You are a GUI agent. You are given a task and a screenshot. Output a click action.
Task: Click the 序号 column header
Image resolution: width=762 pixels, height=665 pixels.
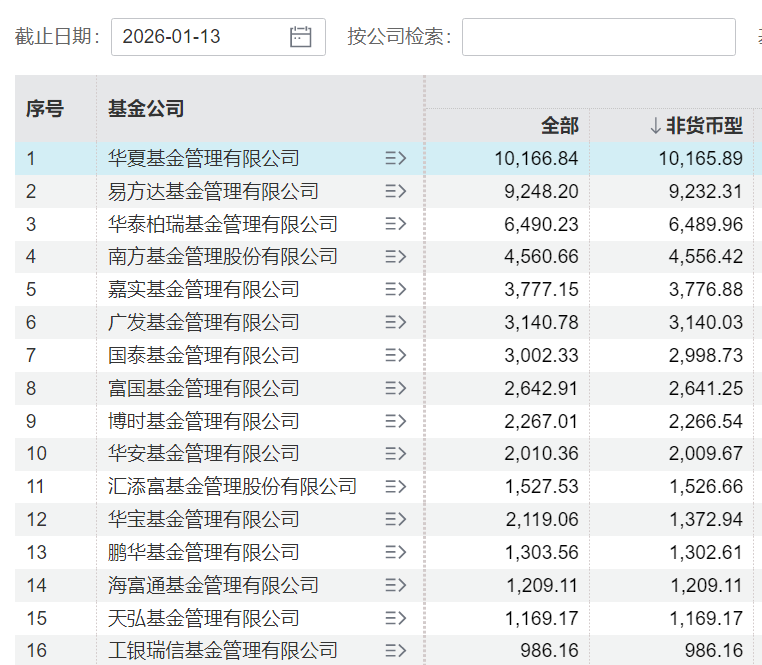click(45, 109)
